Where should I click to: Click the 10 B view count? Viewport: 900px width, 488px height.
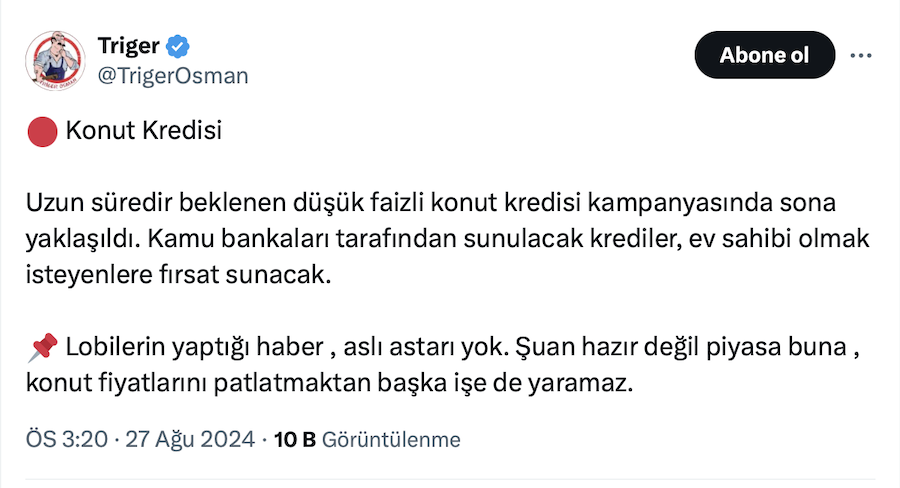pos(294,439)
